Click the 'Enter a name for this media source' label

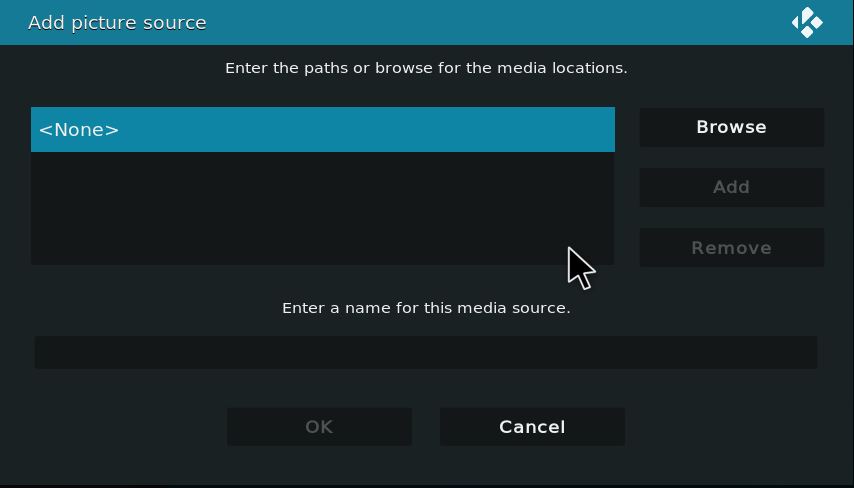click(x=426, y=308)
